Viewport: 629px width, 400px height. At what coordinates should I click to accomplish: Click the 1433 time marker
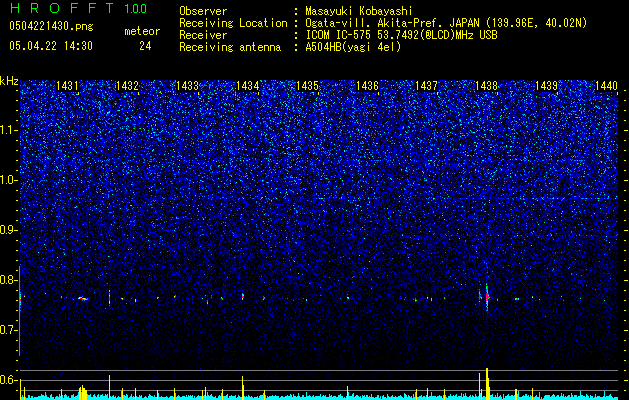[x=187, y=86]
